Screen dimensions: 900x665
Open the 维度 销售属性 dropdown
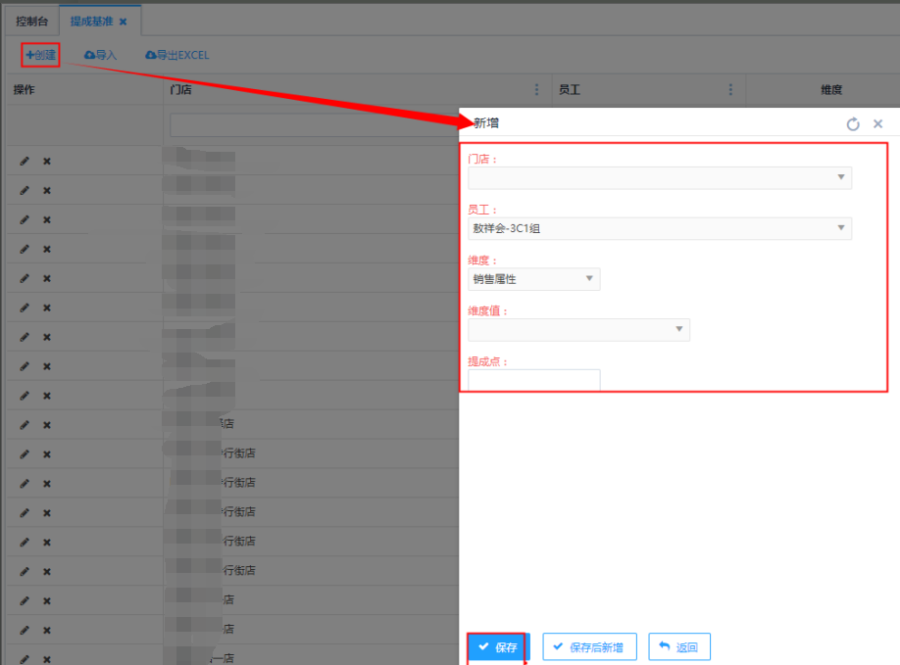[534, 279]
